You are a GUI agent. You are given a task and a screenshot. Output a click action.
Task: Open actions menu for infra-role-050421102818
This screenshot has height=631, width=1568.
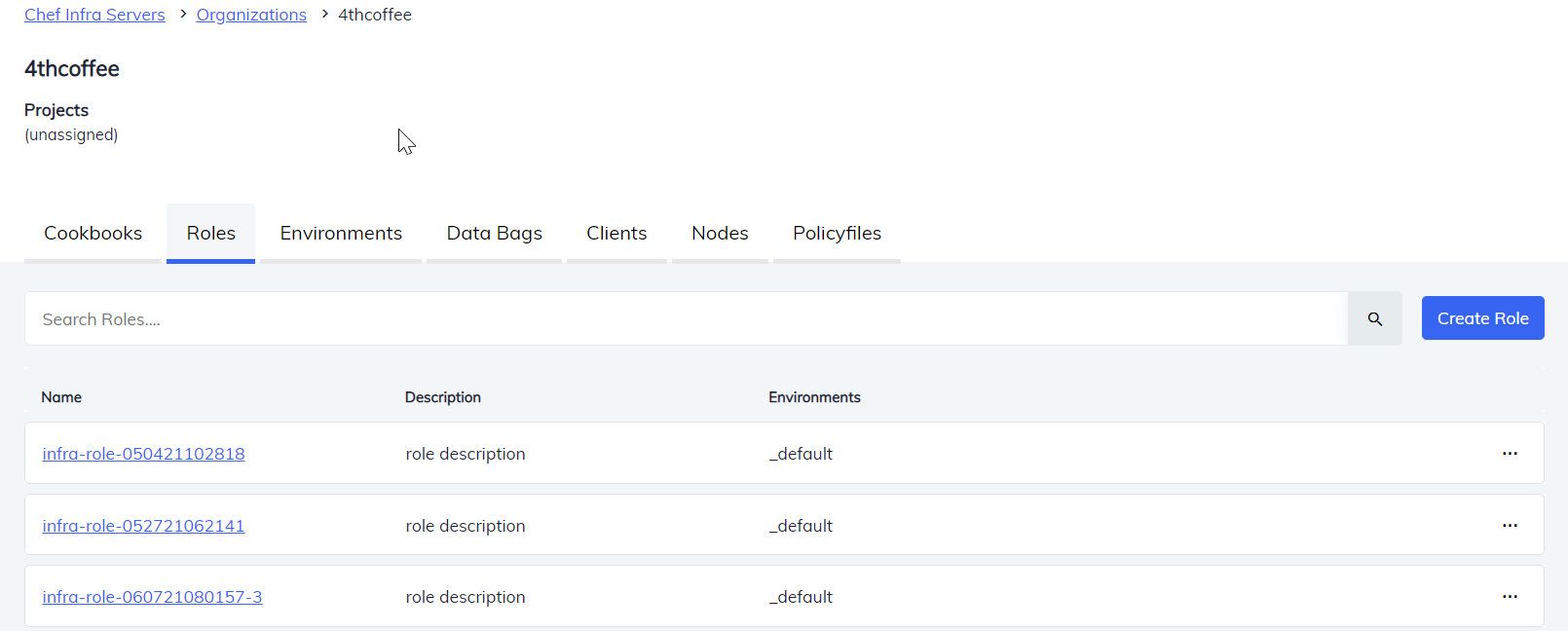pos(1510,454)
